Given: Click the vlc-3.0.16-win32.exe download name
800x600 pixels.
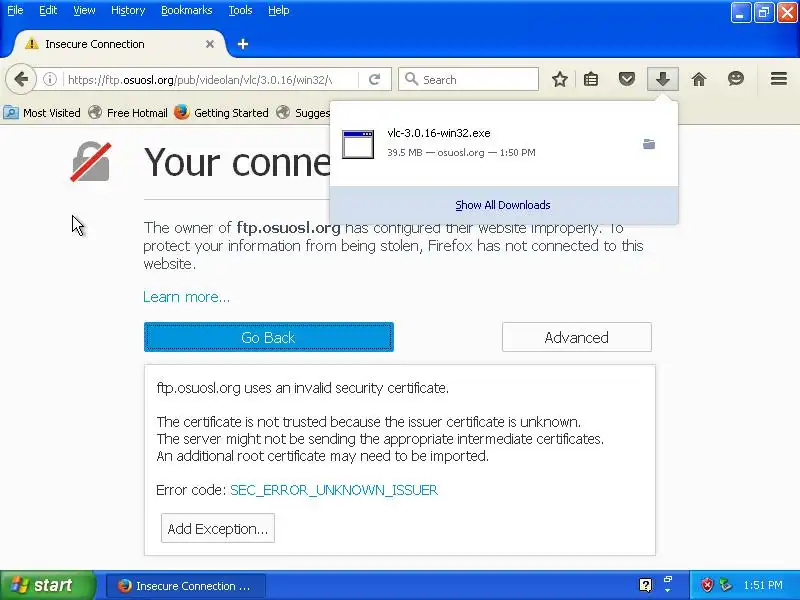Looking at the screenshot, I should tap(439, 133).
